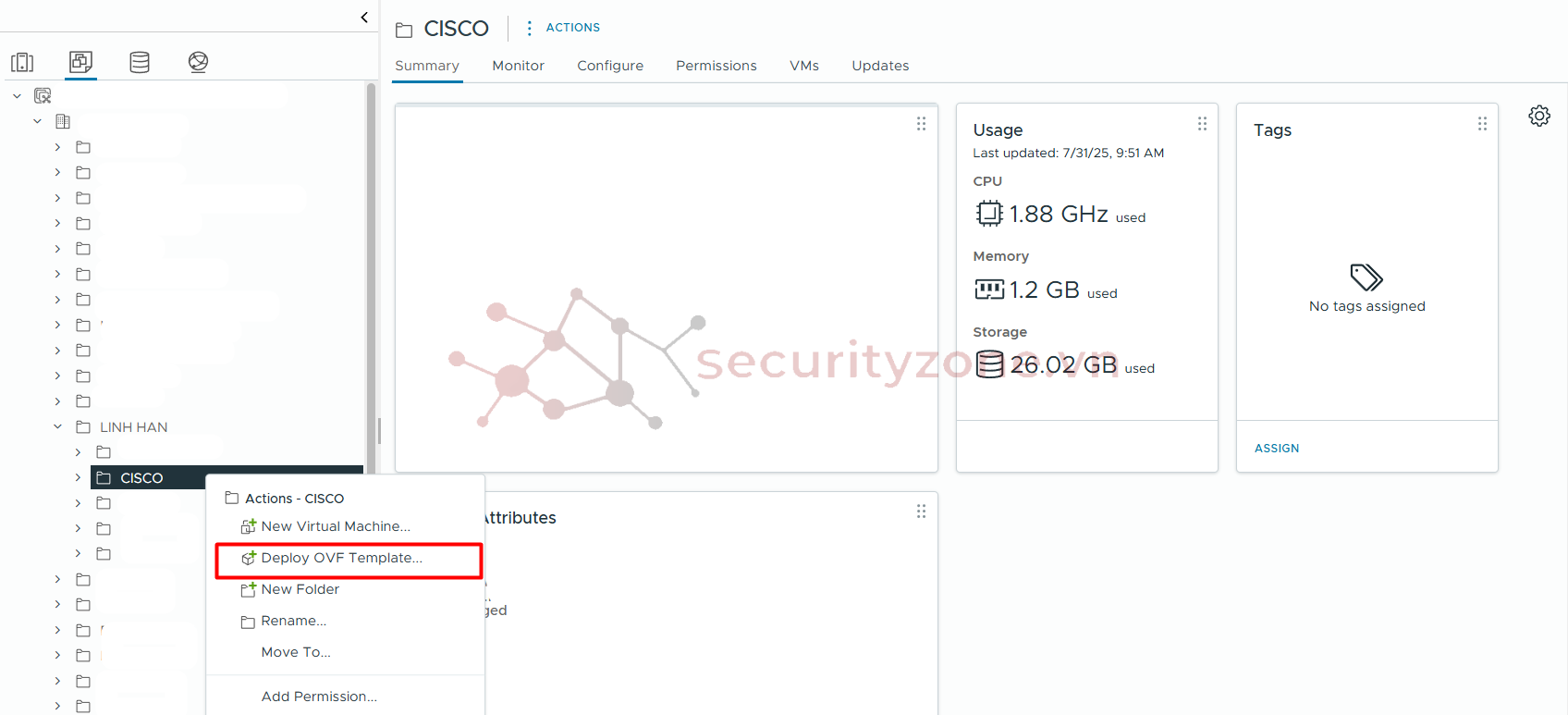Click the Actions - CISCO menu header
This screenshot has height=715, width=1568.
pos(294,499)
